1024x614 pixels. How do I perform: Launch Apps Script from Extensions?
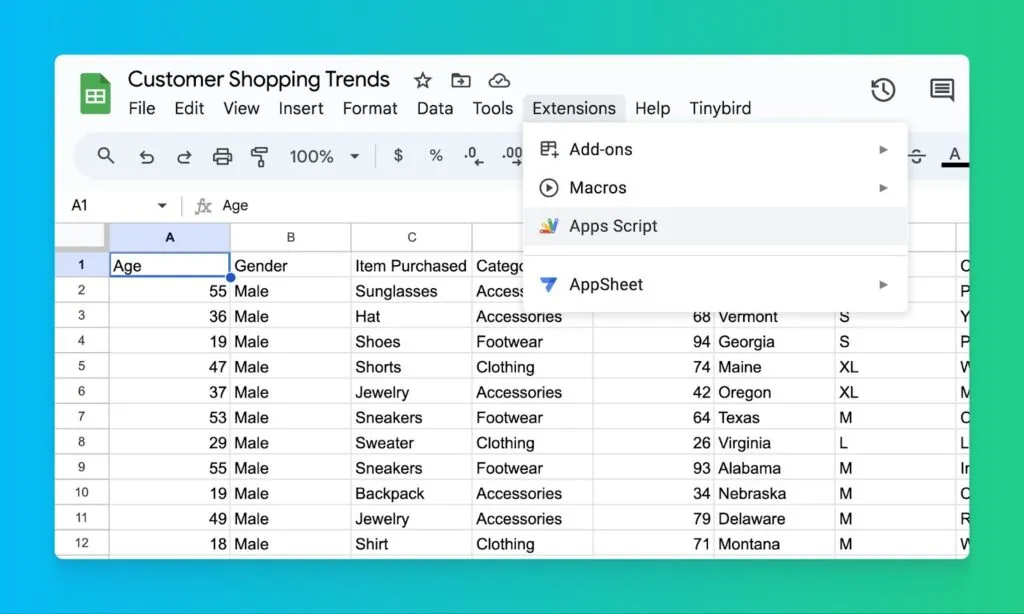[613, 226]
